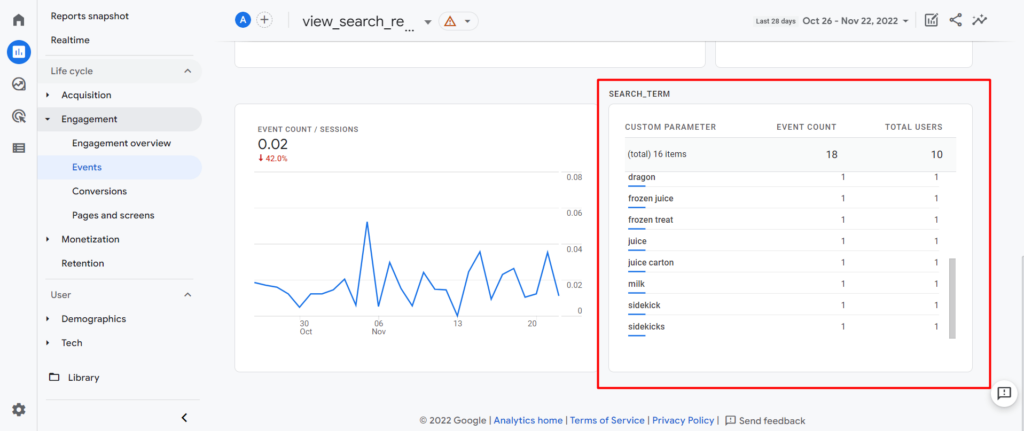Click the CUSTOM PARAMETER column header
Image resolution: width=1024 pixels, height=431 pixels.
click(x=670, y=127)
